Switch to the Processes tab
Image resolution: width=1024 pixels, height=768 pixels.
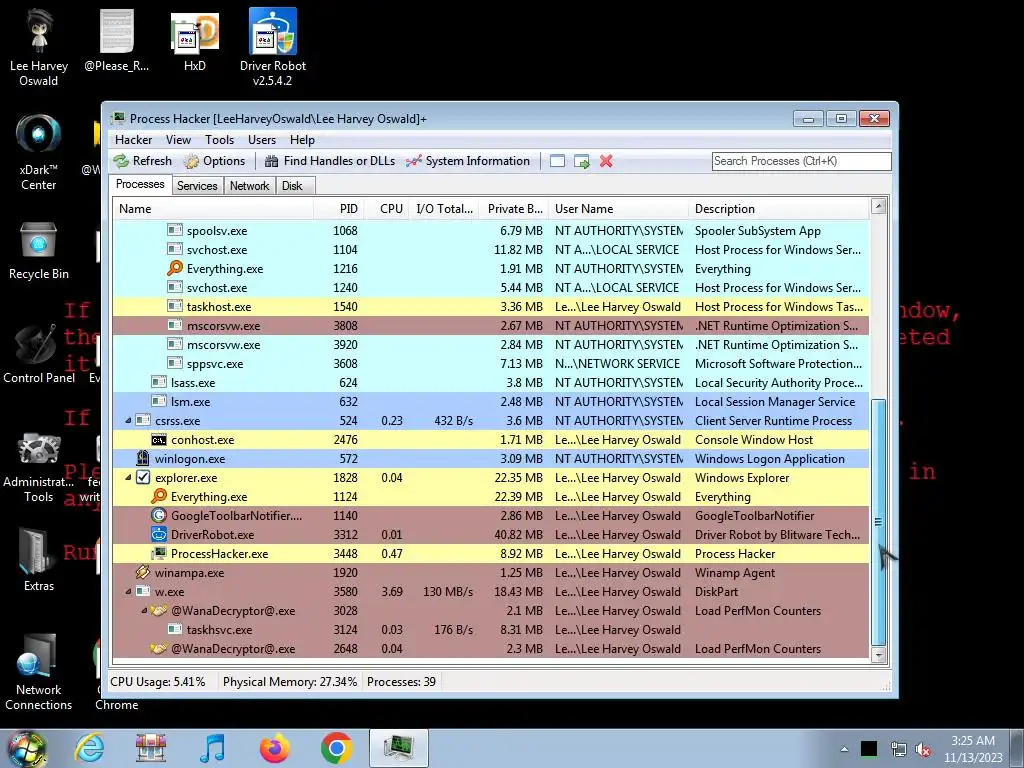tap(140, 184)
